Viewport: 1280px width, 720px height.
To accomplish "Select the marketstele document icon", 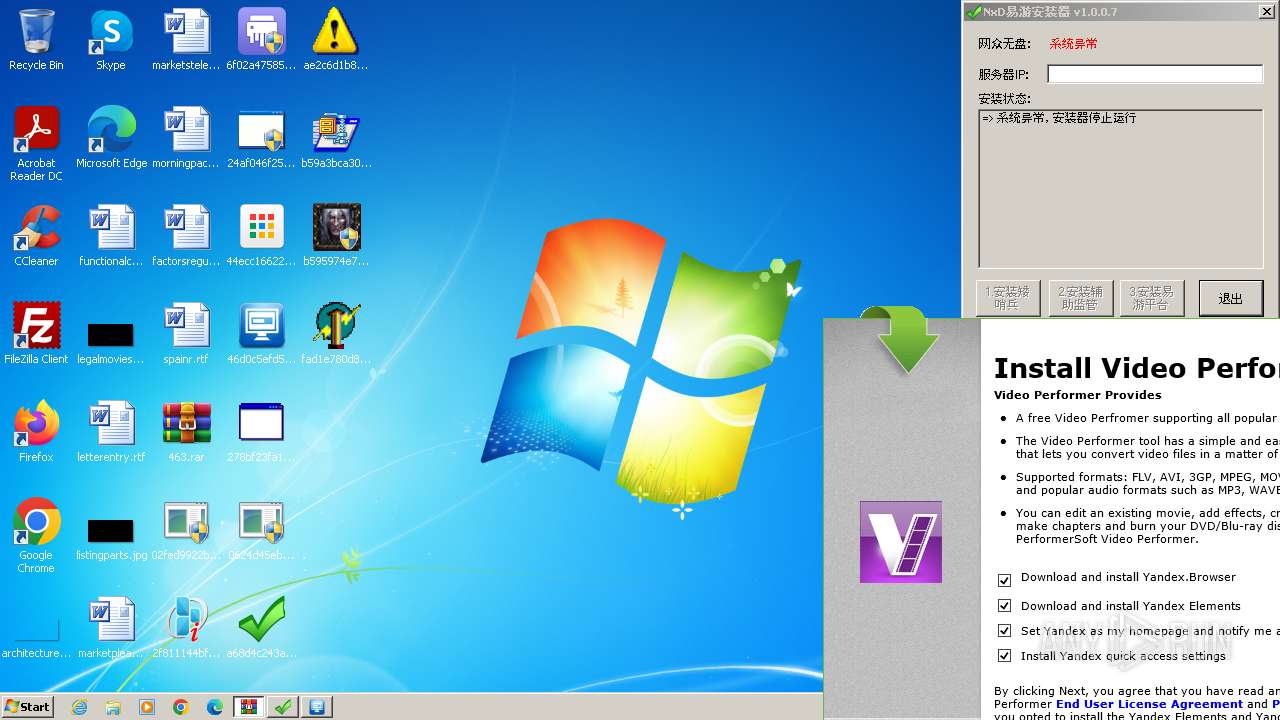I will 186,40.
